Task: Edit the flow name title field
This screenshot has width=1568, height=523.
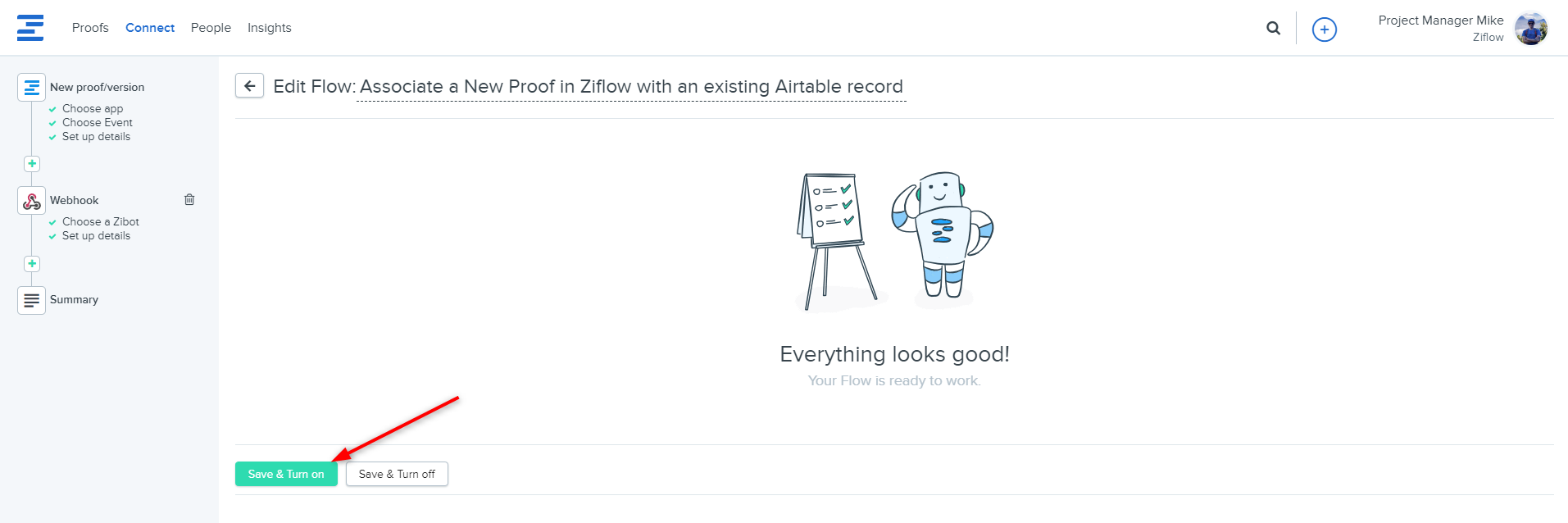Action: pyautogui.click(x=631, y=87)
